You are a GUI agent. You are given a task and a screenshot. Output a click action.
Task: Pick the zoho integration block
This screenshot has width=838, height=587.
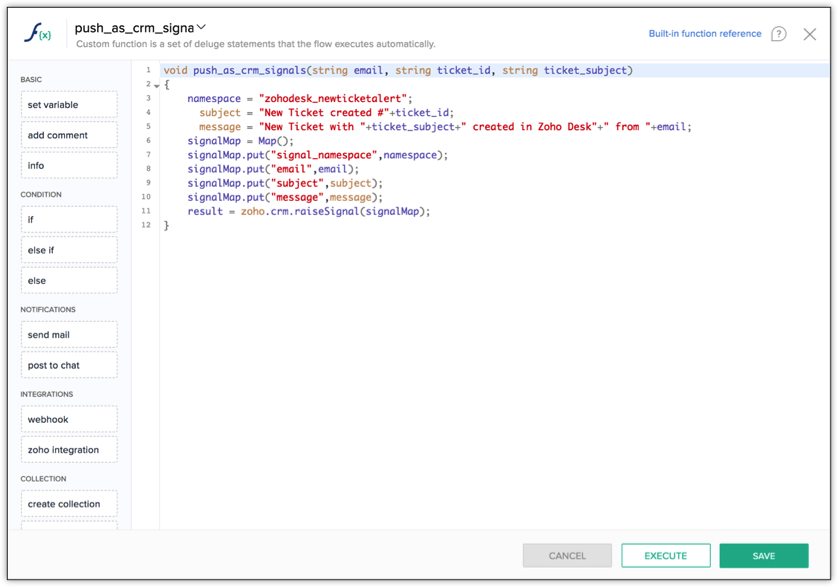69,450
